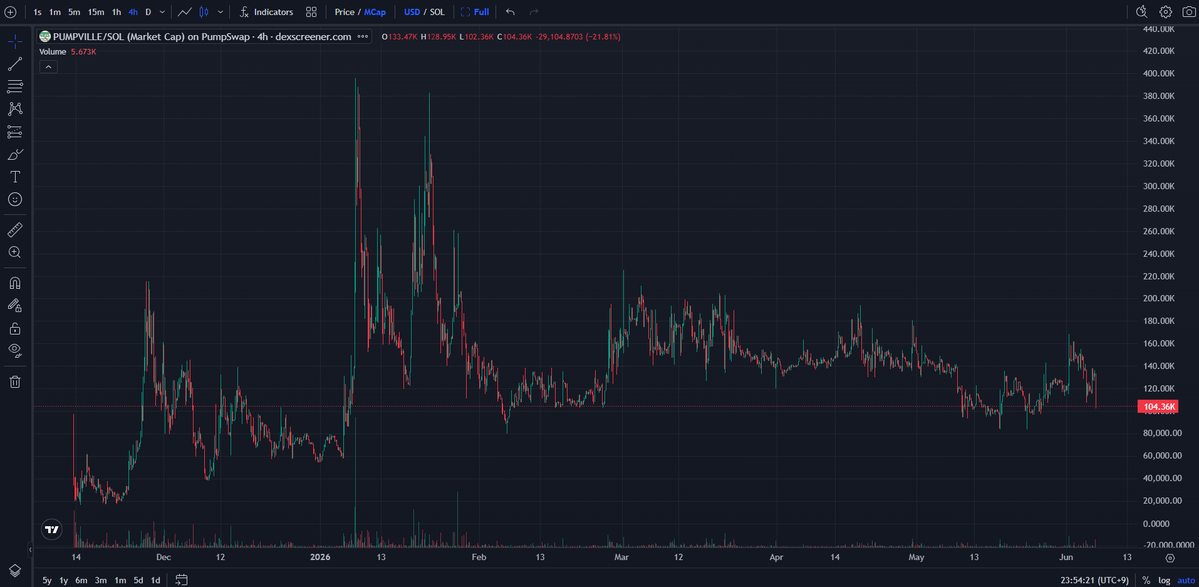Open the emoji icons tool

point(15,199)
